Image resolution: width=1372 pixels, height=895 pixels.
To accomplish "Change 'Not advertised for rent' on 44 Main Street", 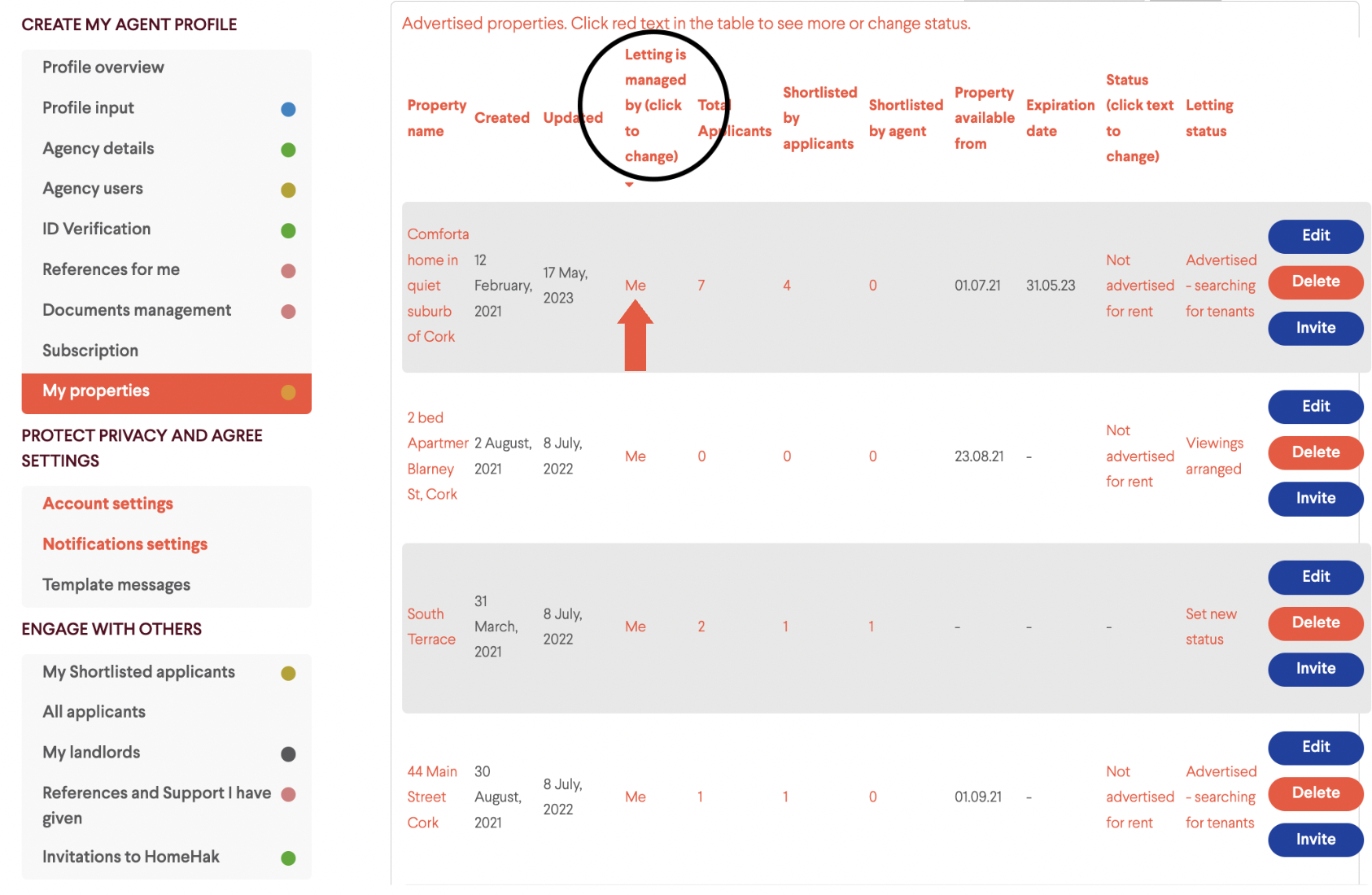I will 1140,797.
